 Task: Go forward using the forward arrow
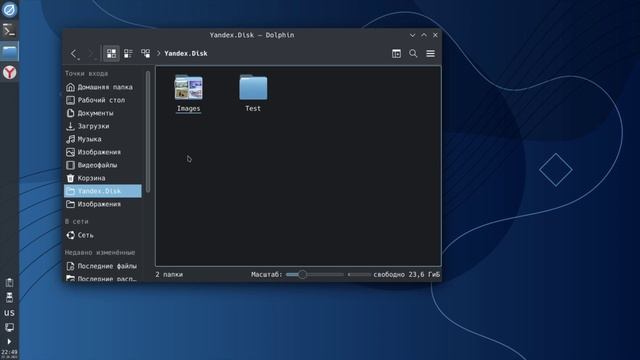[x=91, y=53]
